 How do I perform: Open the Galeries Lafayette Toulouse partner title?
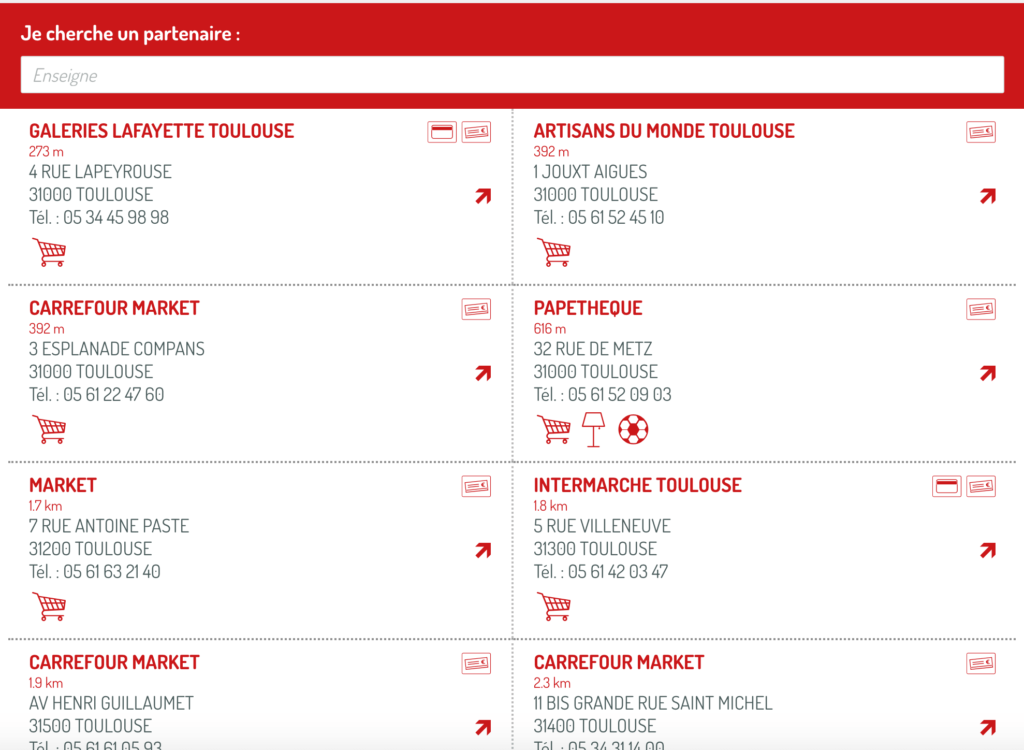[x=161, y=131]
